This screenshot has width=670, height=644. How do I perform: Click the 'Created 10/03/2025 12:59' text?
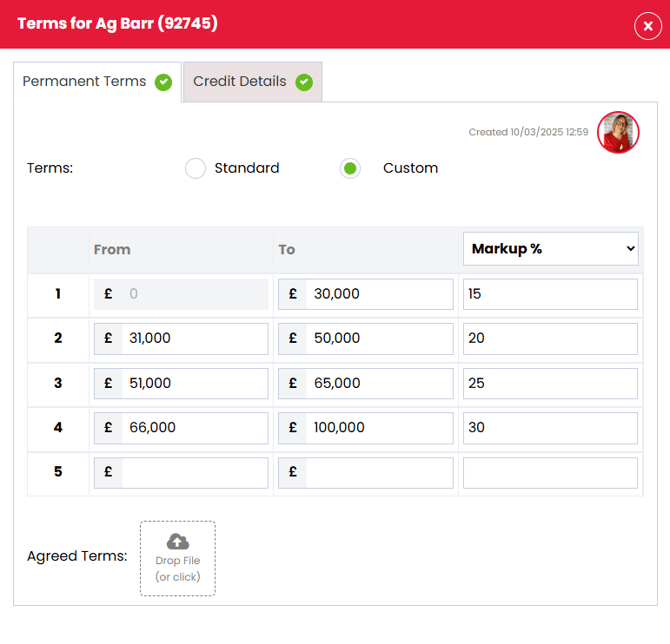click(528, 132)
